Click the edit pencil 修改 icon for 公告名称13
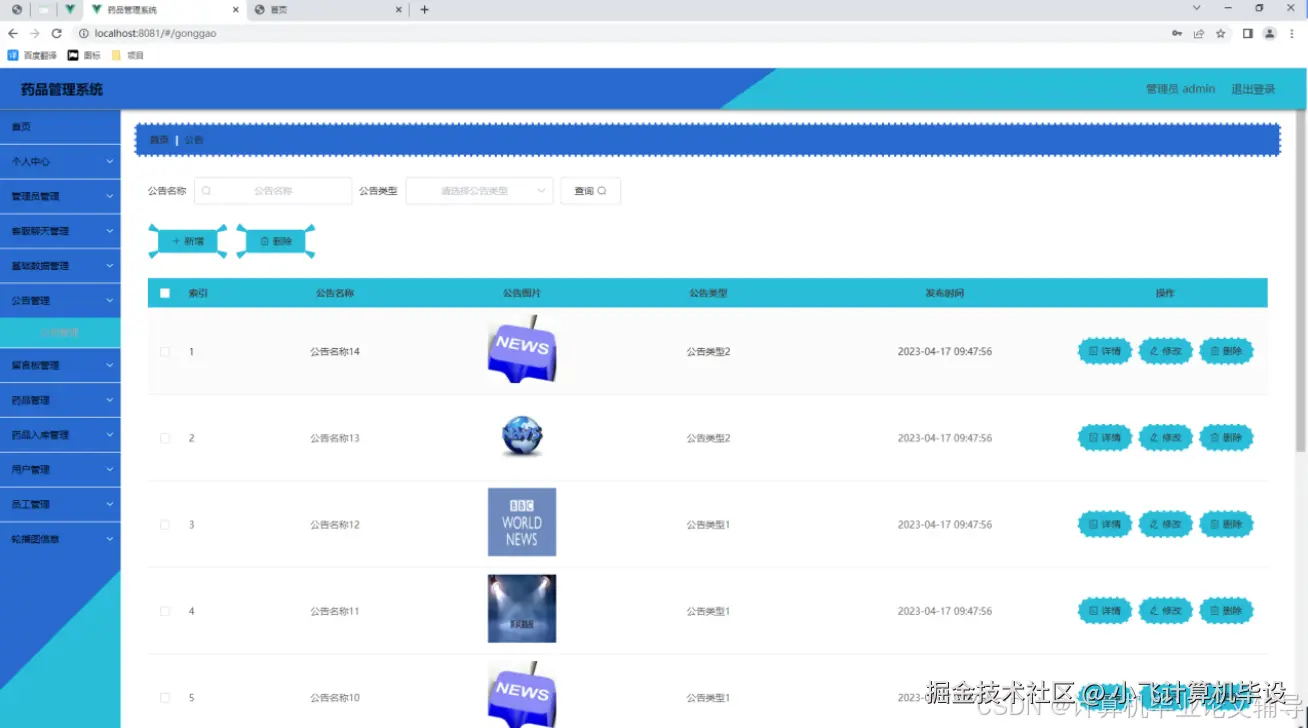Viewport: 1308px width, 728px height. pos(1155,437)
